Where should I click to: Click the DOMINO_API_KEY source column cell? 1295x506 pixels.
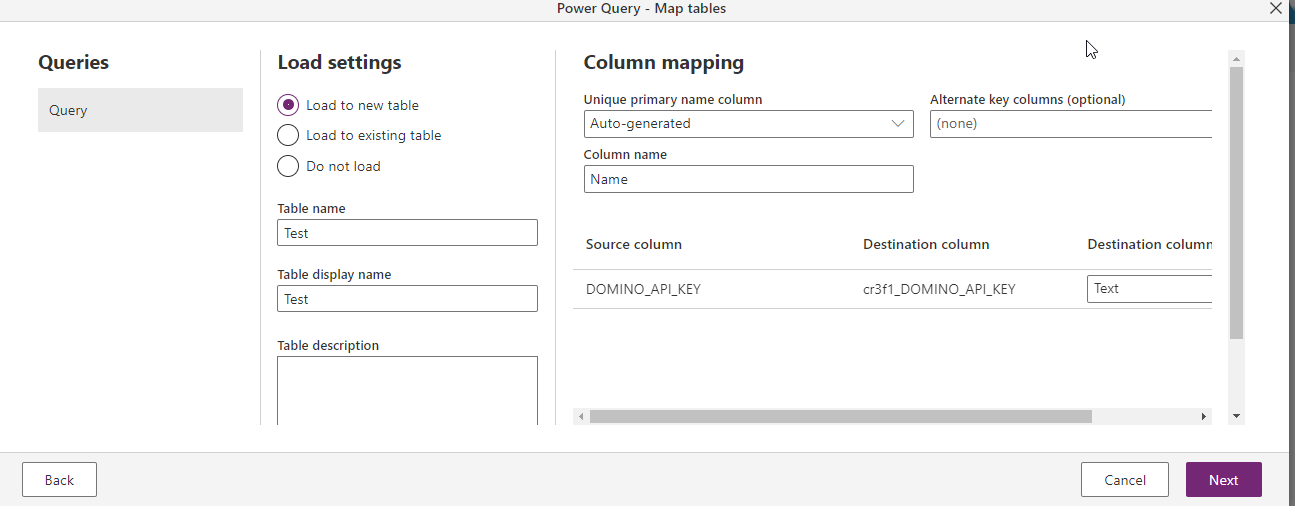643,289
